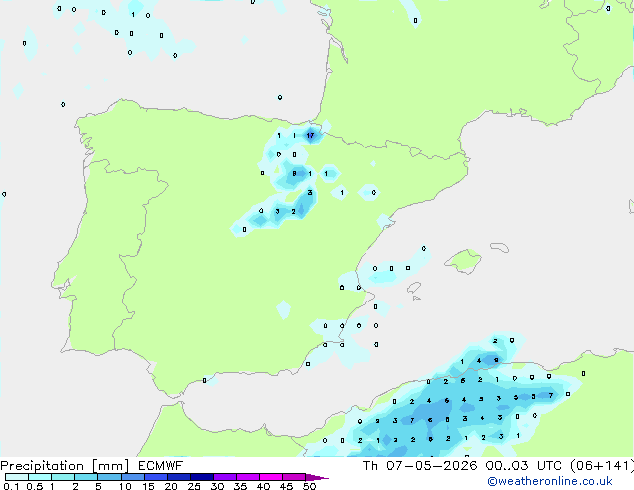Click the legend label '40'

pos(263,486)
